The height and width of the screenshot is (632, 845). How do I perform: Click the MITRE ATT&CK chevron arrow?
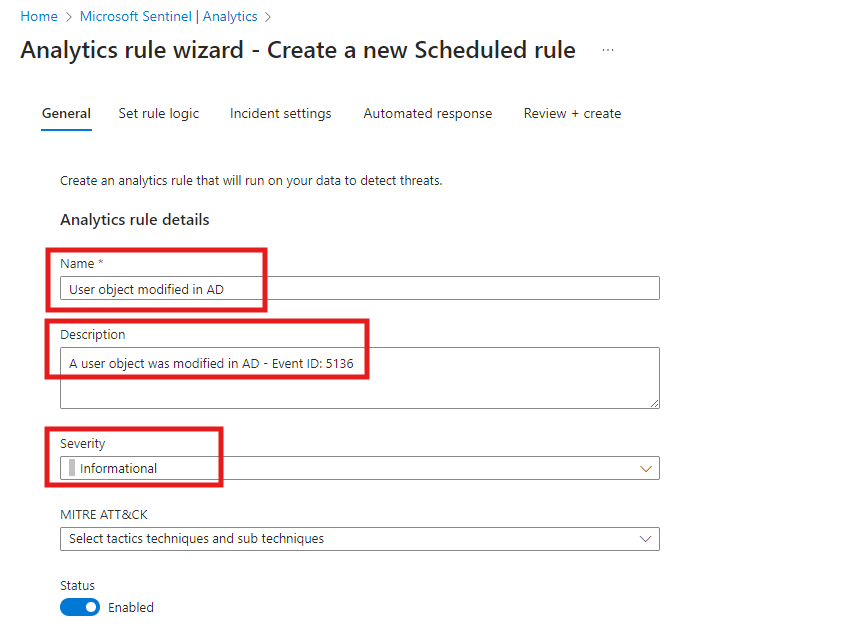coord(646,539)
